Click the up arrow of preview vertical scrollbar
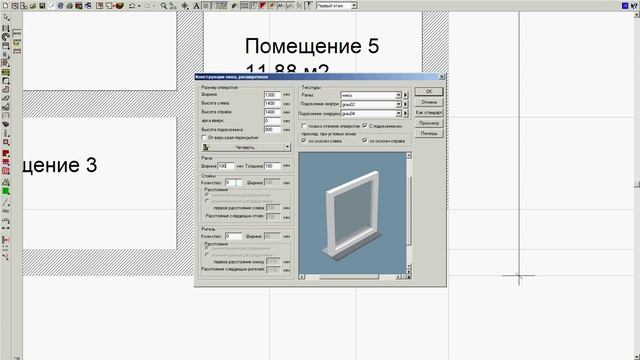Image resolution: width=640 pixels, height=360 pixels. click(409, 155)
